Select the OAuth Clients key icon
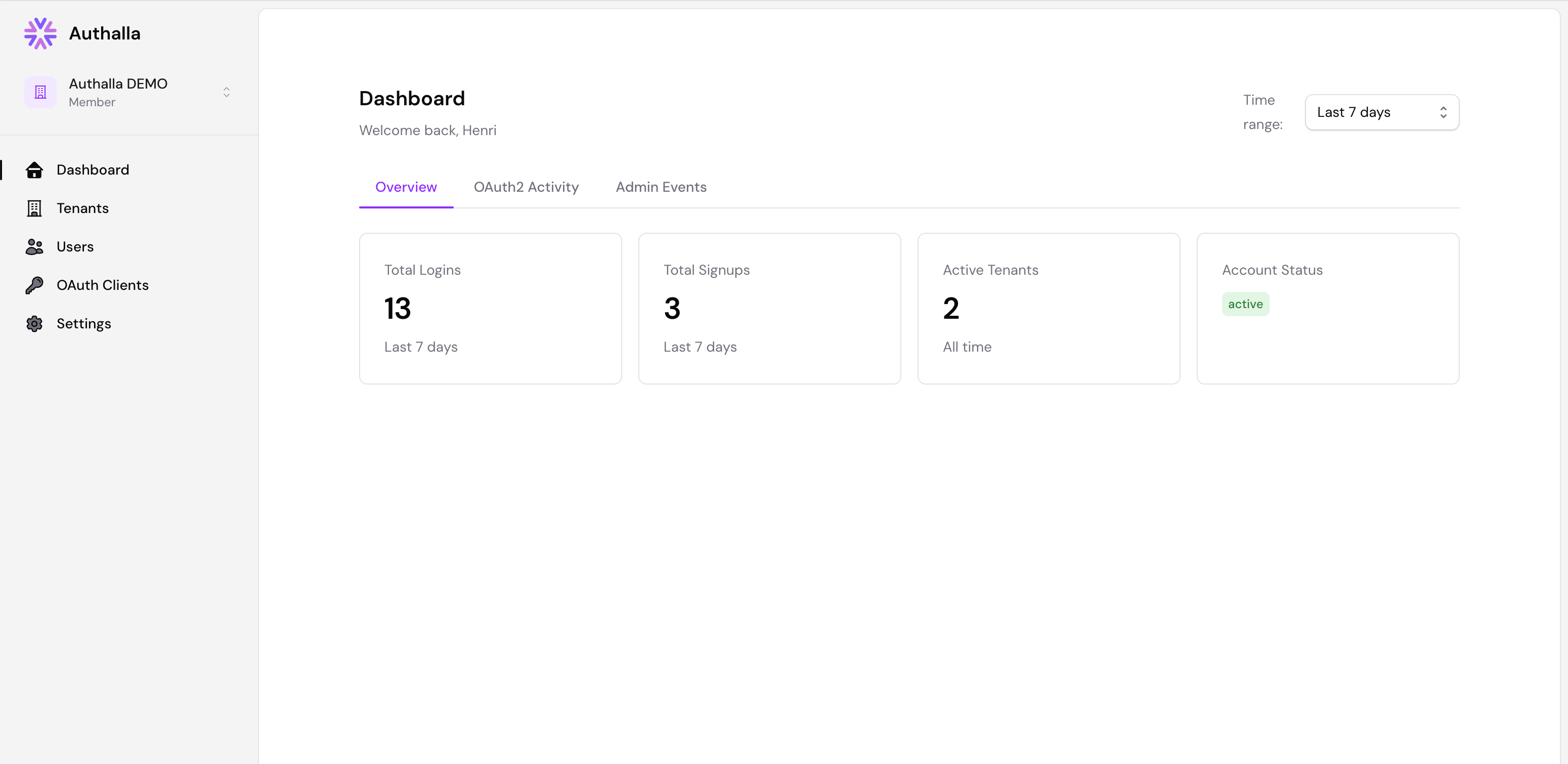Image resolution: width=1568 pixels, height=764 pixels. [x=34, y=285]
